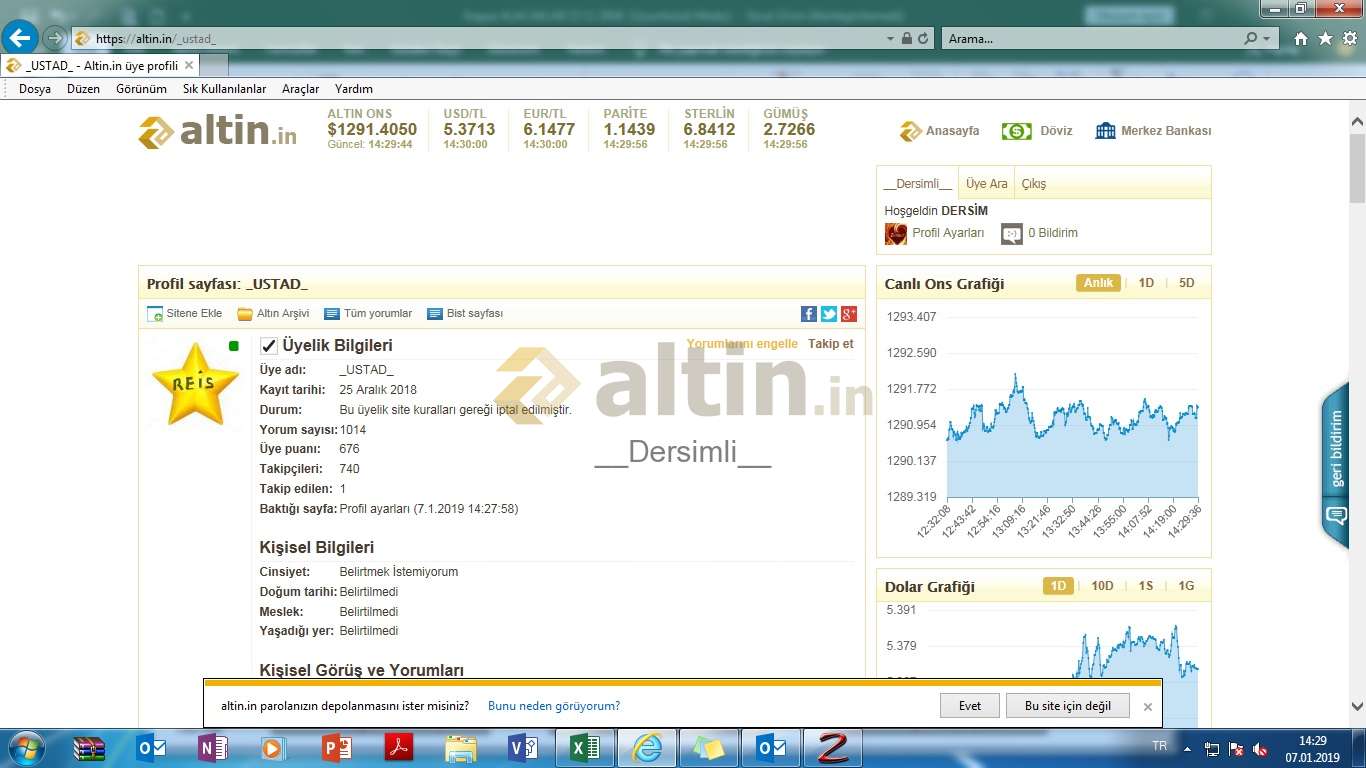
Task: Open the browser Tools gear icon
Action: 1349,38
